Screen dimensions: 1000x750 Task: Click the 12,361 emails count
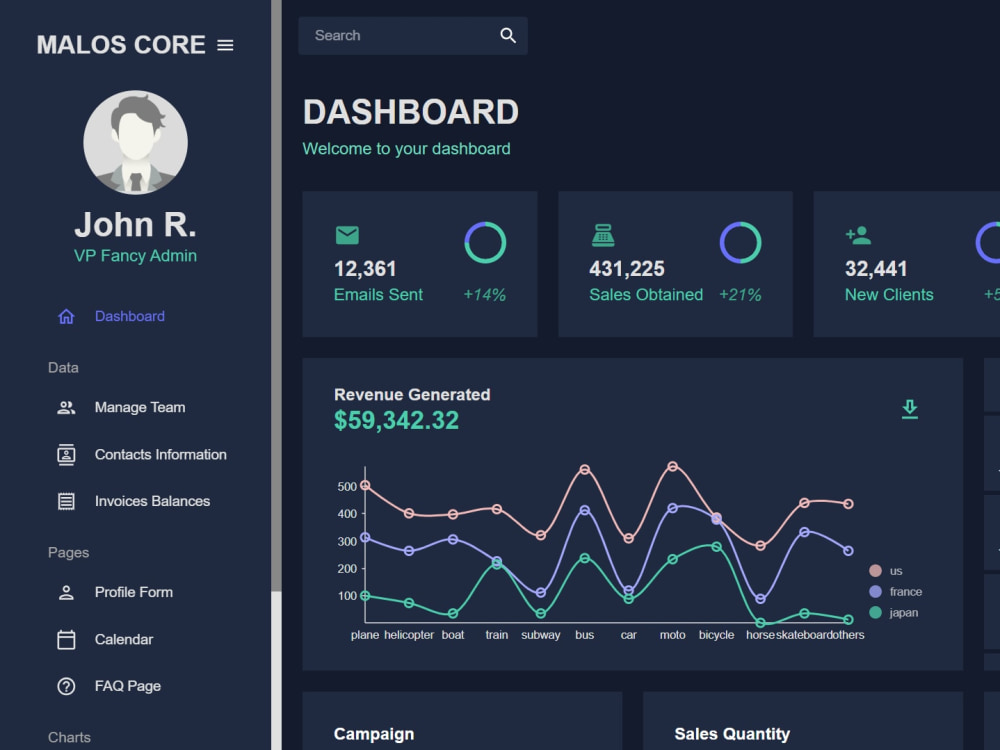pyautogui.click(x=365, y=268)
